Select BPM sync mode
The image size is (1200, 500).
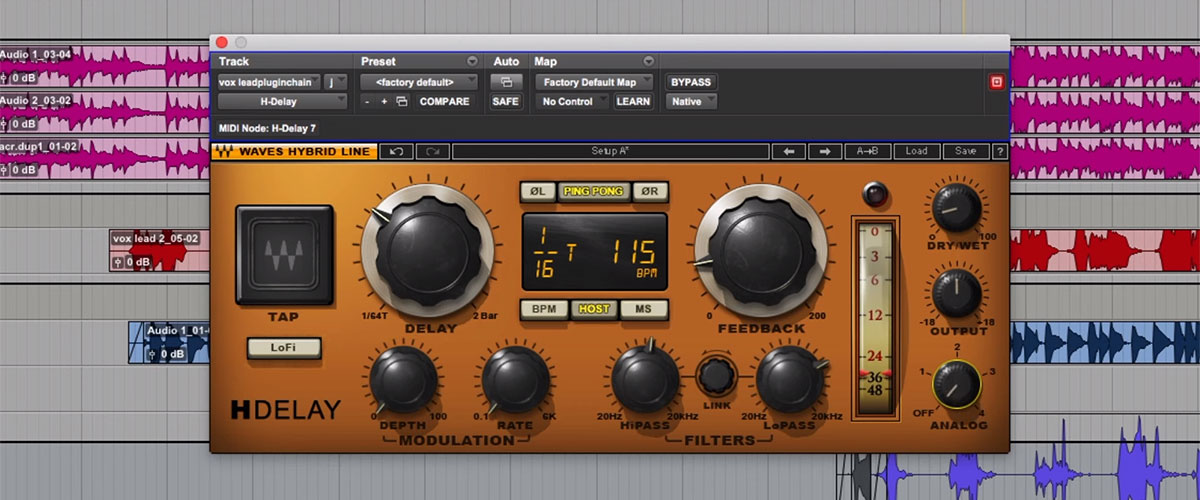click(544, 309)
